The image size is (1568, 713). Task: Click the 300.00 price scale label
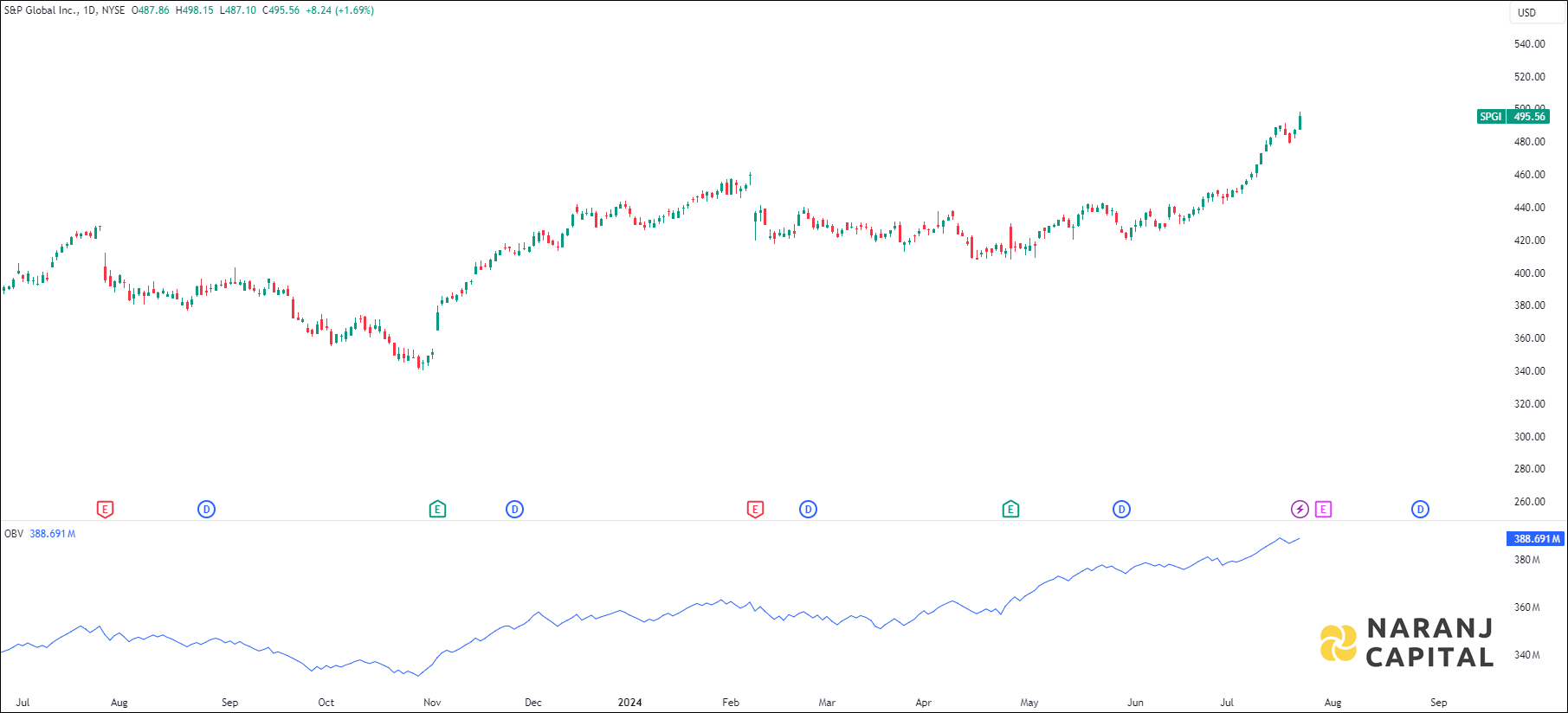[x=1529, y=437]
